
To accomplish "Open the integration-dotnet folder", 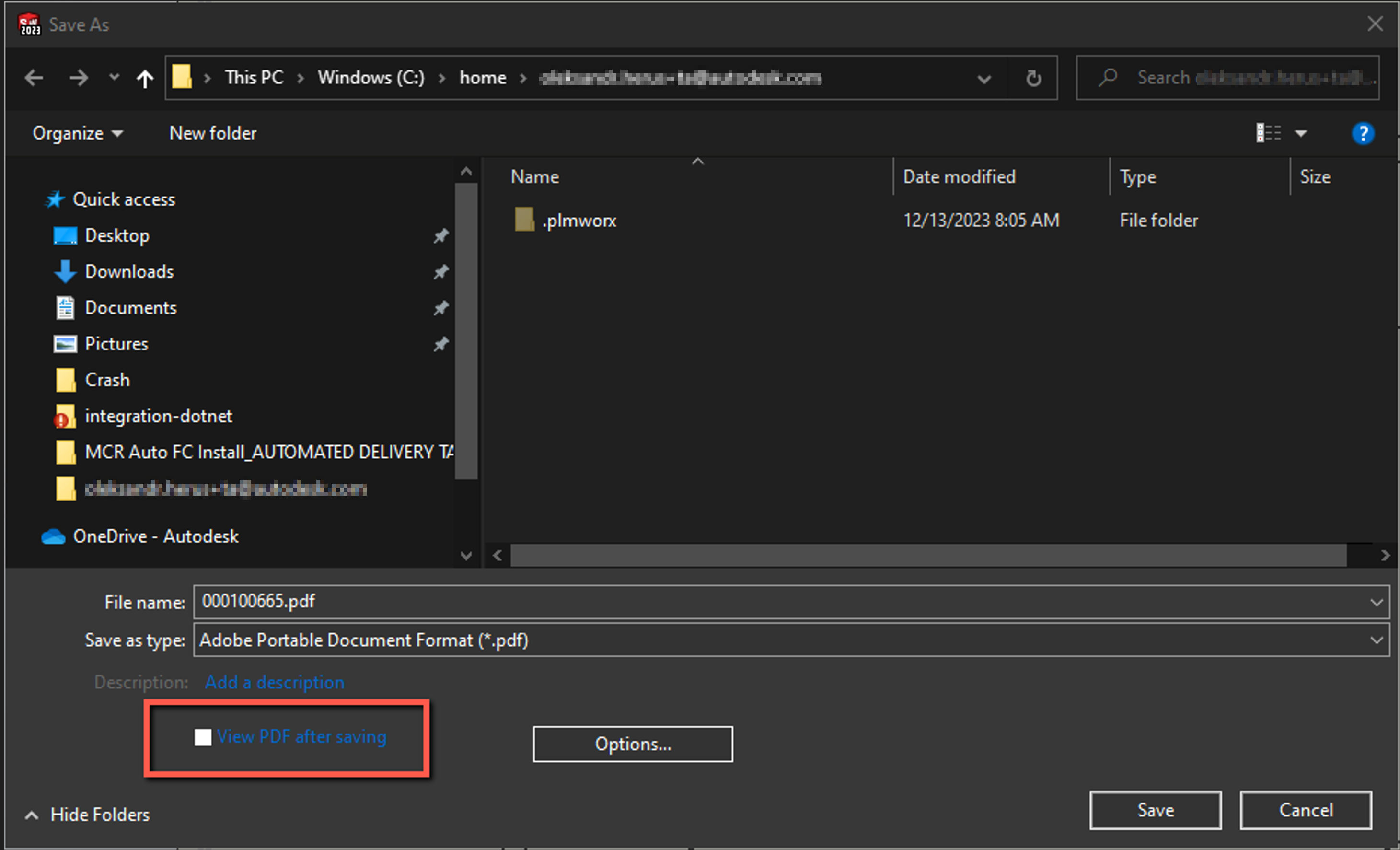I will (159, 416).
